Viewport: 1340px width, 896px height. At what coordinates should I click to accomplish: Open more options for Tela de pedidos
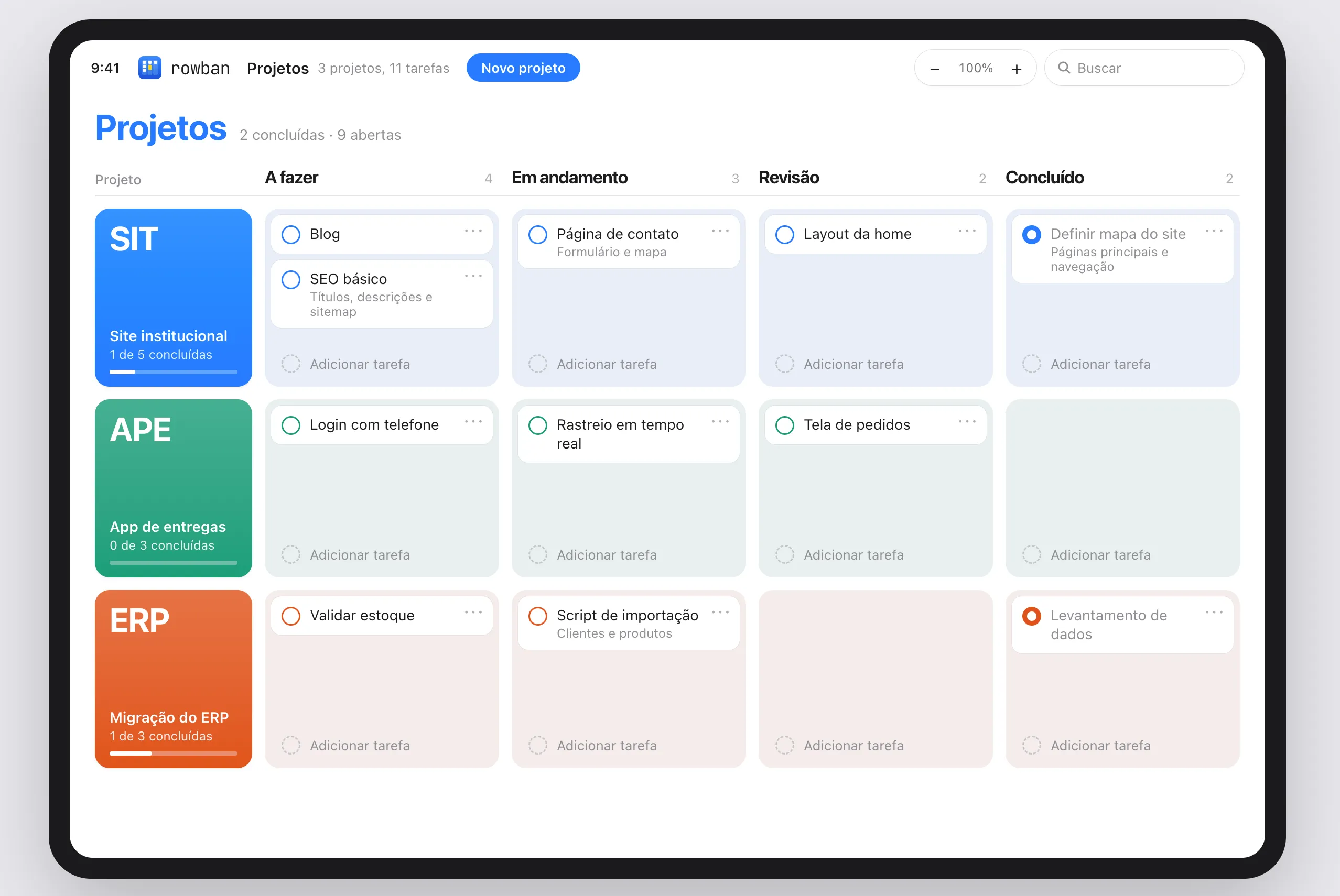[x=967, y=422]
